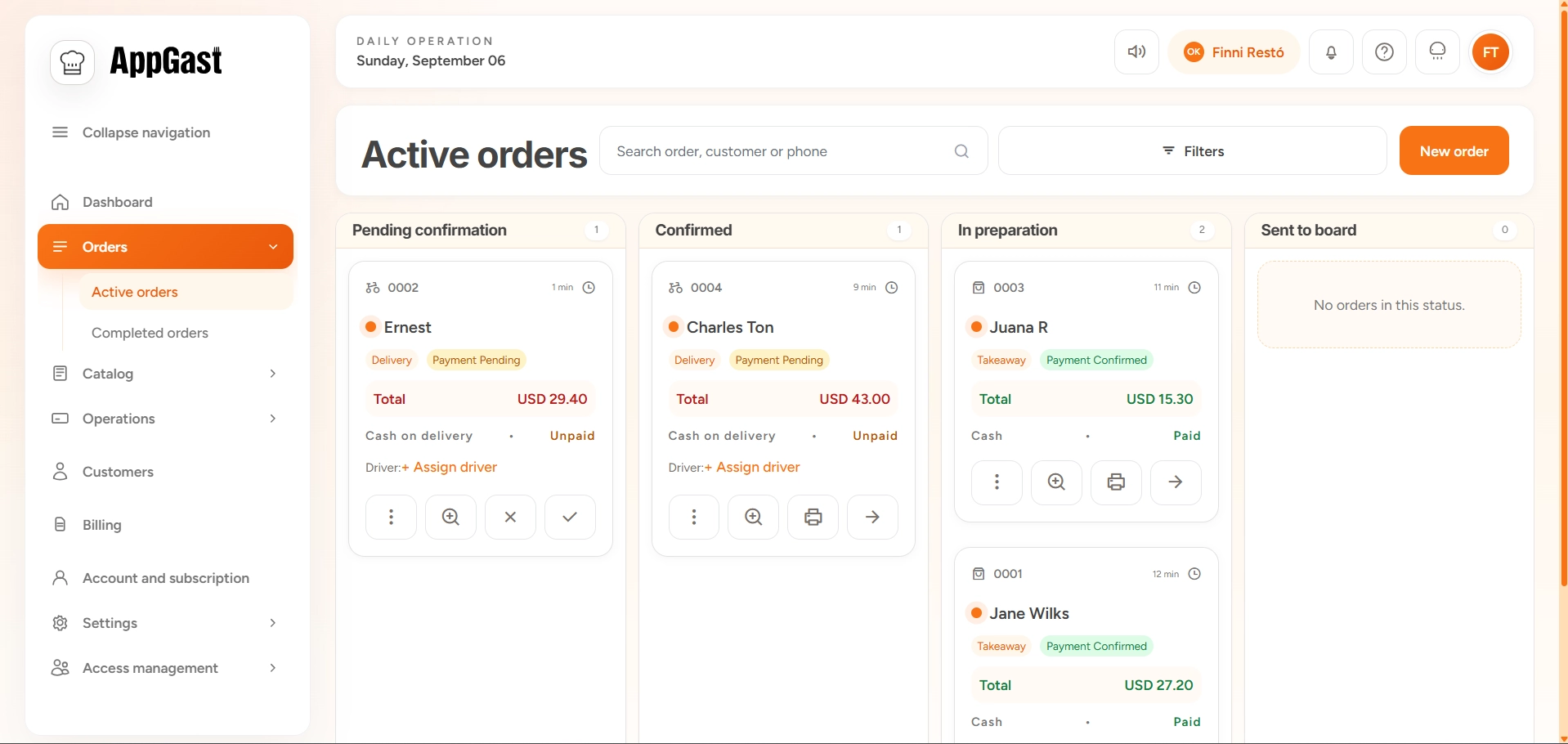Screen dimensions: 1568x744
Task: Reject Ernest's order with the X button
Action: [x=510, y=517]
